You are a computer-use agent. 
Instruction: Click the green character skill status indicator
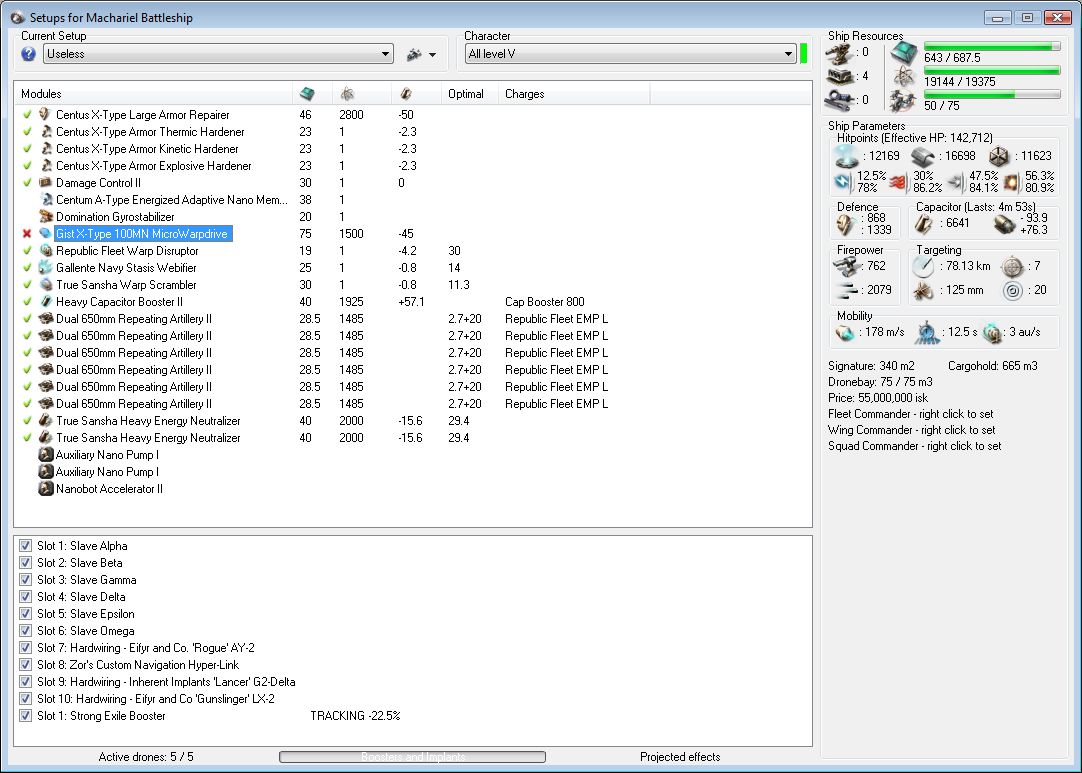pyautogui.click(x=804, y=54)
